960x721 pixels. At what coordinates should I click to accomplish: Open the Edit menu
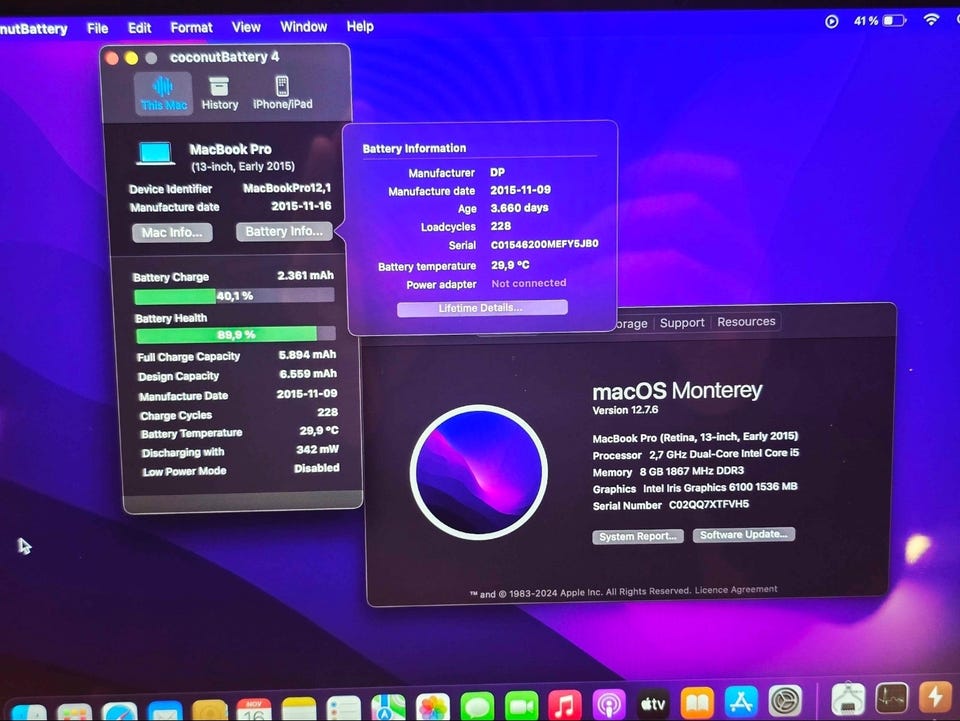(x=140, y=28)
